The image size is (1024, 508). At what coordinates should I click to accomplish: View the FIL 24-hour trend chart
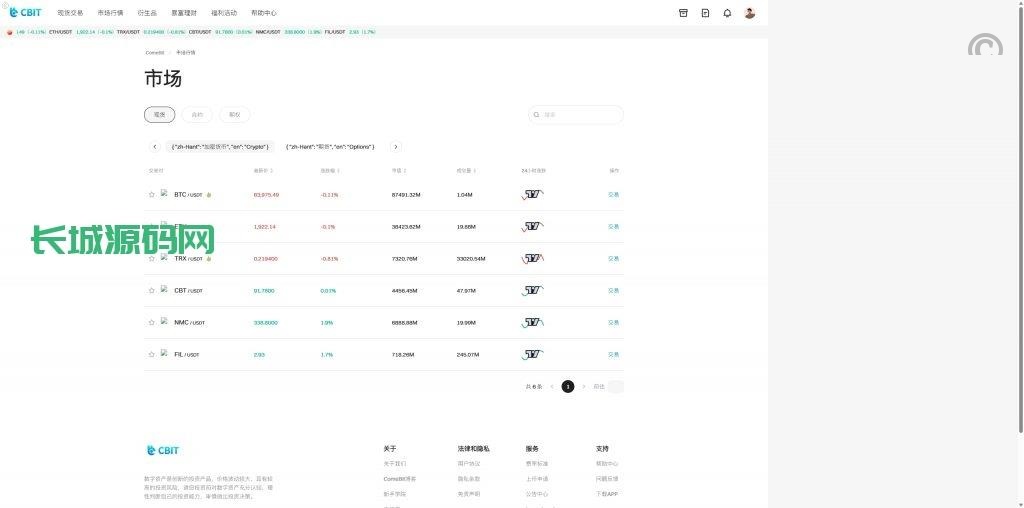point(532,355)
